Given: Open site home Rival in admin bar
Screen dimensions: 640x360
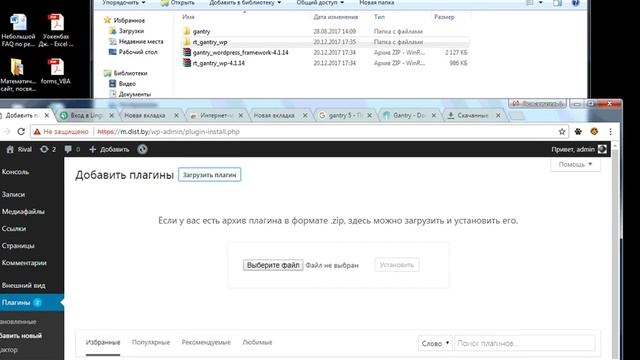Looking at the screenshot, I should pyautogui.click(x=19, y=149).
